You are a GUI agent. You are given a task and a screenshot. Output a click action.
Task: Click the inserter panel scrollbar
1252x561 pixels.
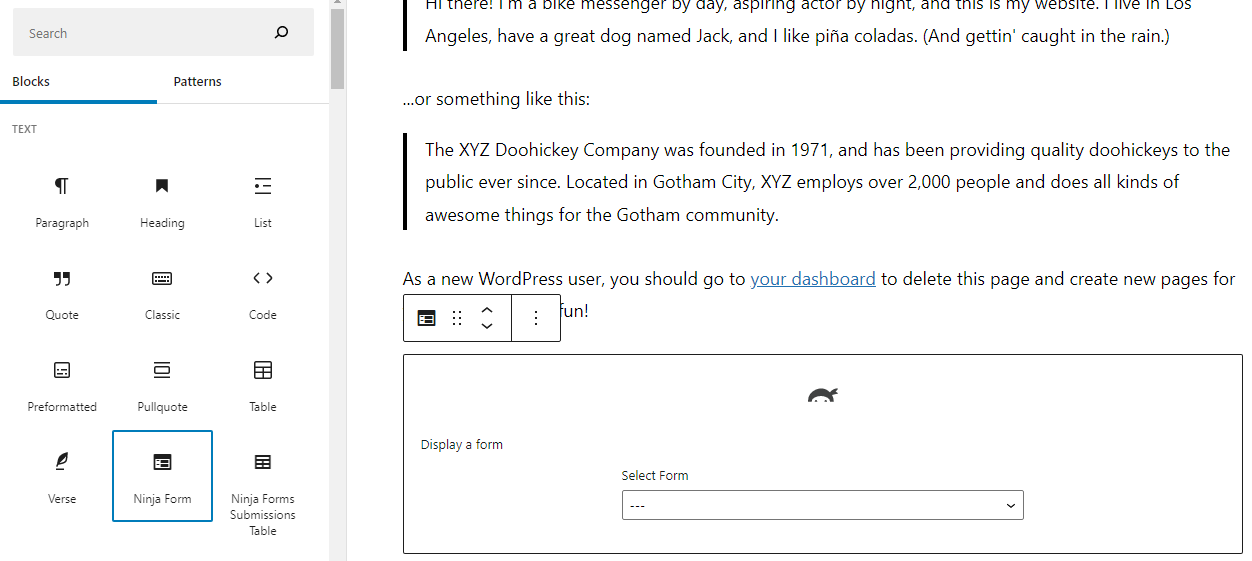click(338, 50)
